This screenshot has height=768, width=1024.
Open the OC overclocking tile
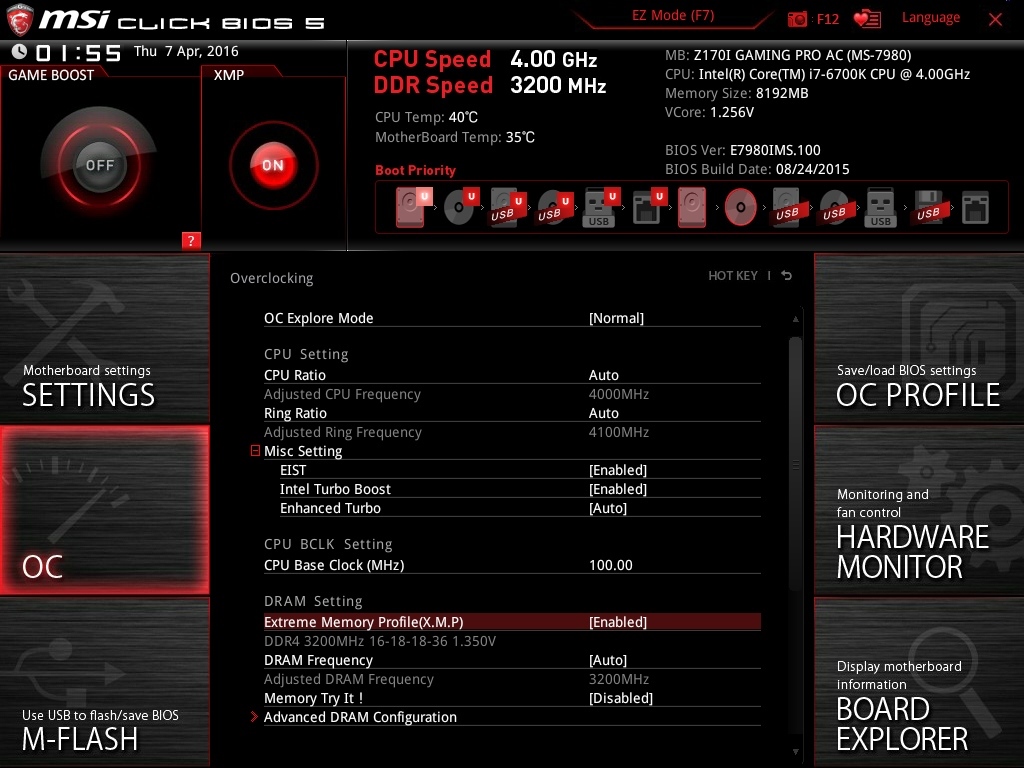pos(104,510)
